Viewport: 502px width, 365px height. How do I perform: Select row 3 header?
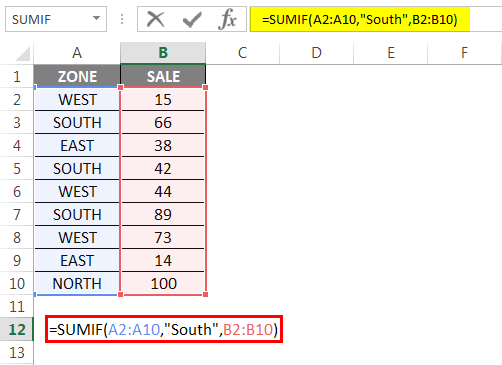(x=17, y=123)
